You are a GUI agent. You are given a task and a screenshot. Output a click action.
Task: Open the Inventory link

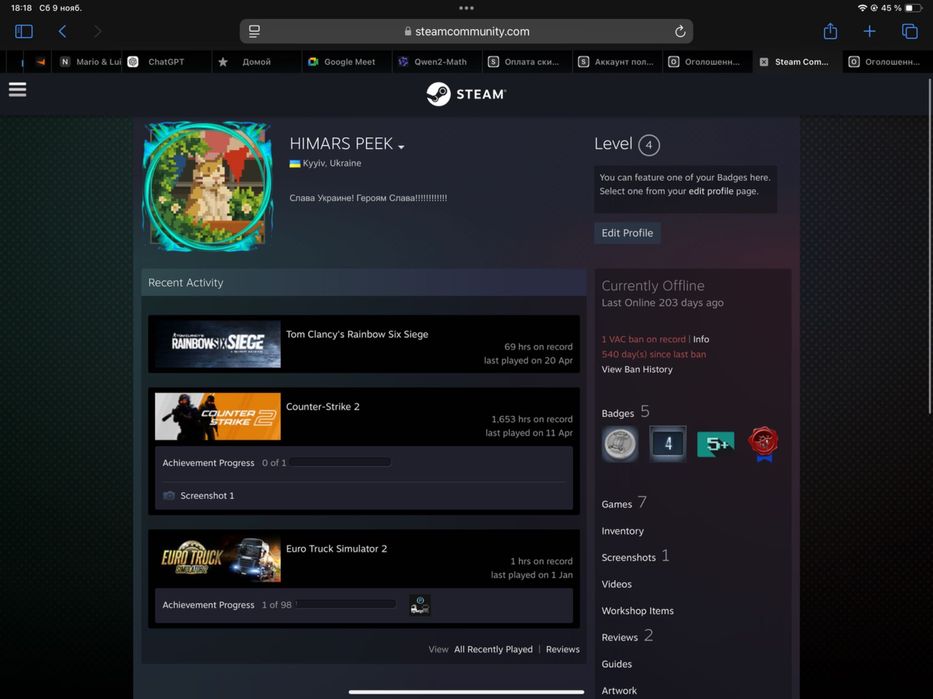(x=622, y=531)
